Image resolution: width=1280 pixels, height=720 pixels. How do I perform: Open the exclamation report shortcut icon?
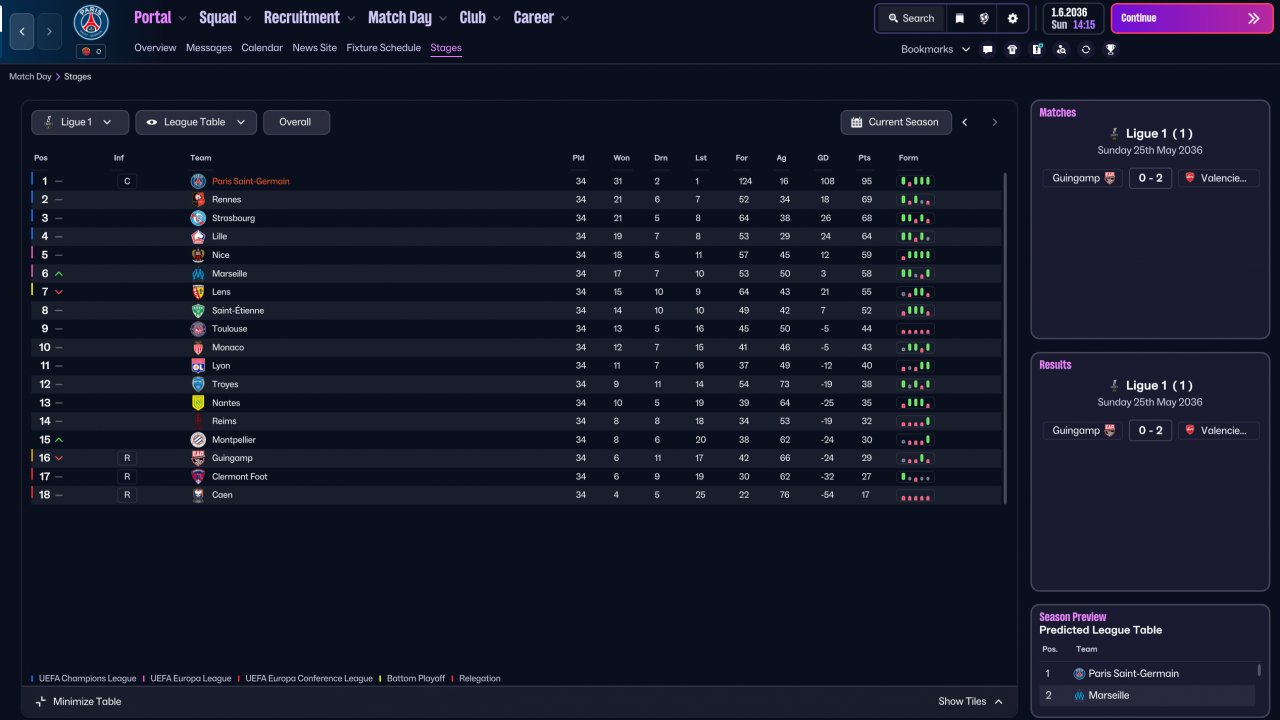click(x=1037, y=49)
